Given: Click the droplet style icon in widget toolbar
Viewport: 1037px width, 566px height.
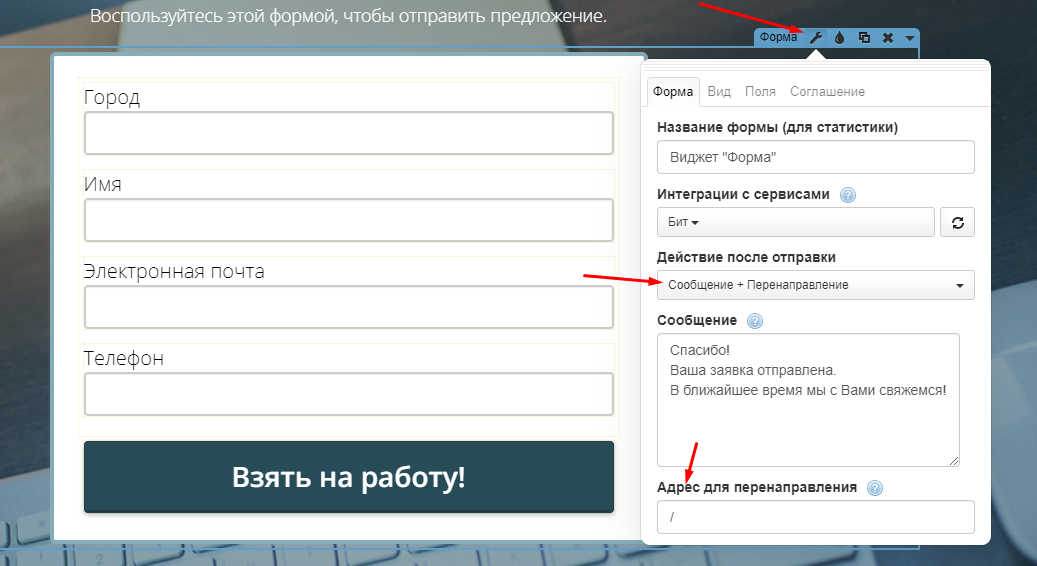Looking at the screenshot, I should coord(840,38).
